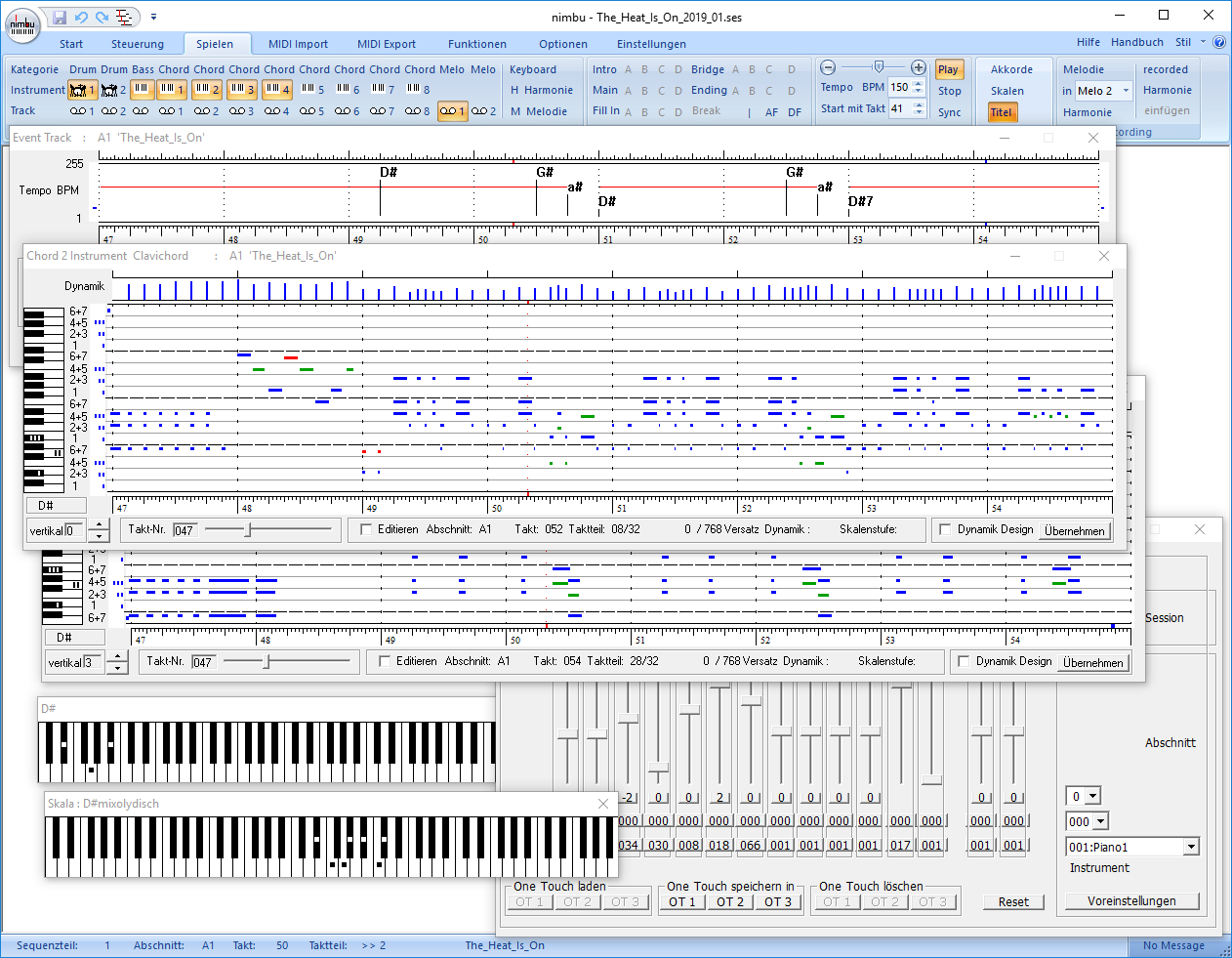Screen dimensions: 1232x958
Task: Click the Play button
Action: 949,69
